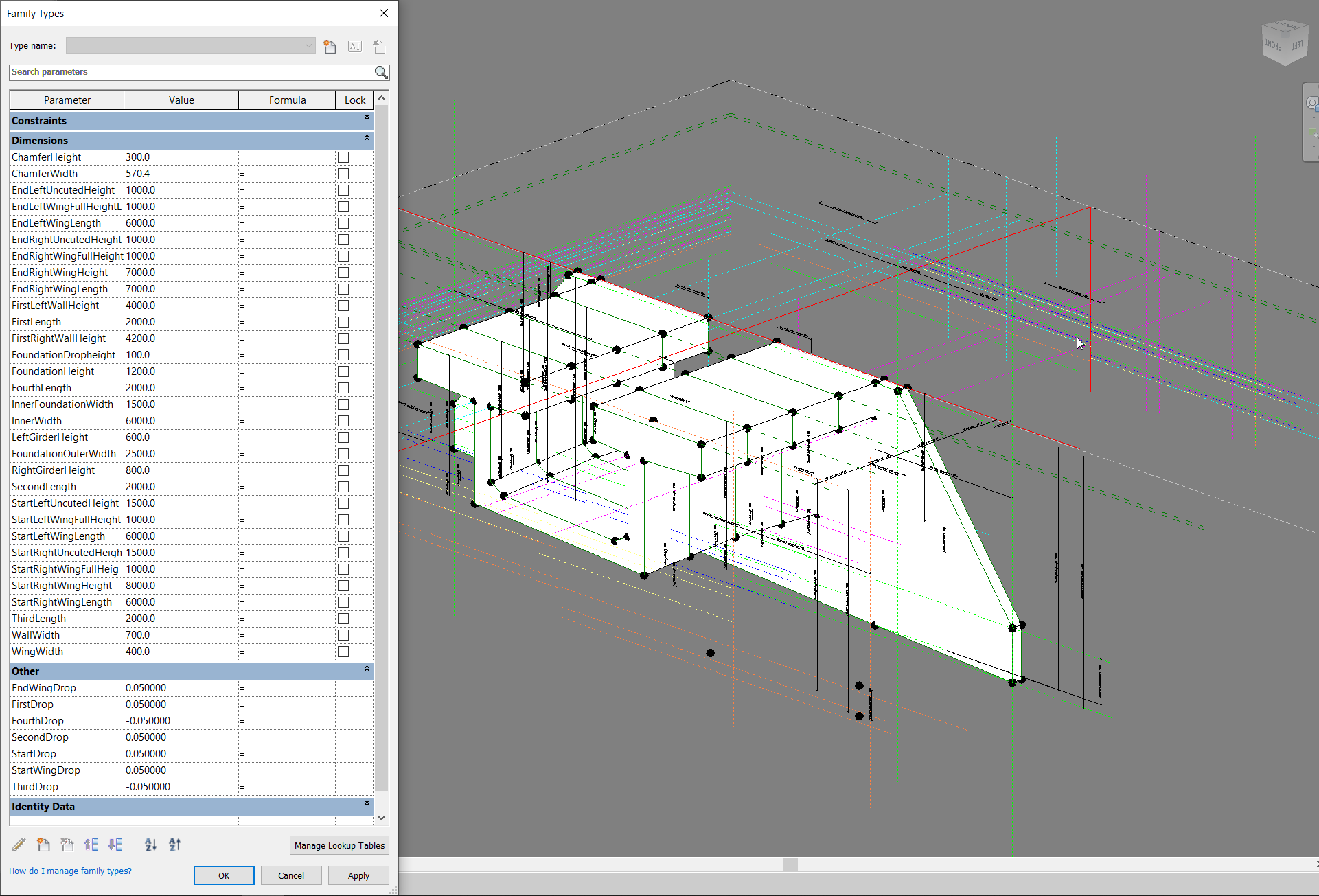Viewport: 1319px width, 896px height.
Task: Lock the FoundationHeight parameter
Action: [x=343, y=371]
